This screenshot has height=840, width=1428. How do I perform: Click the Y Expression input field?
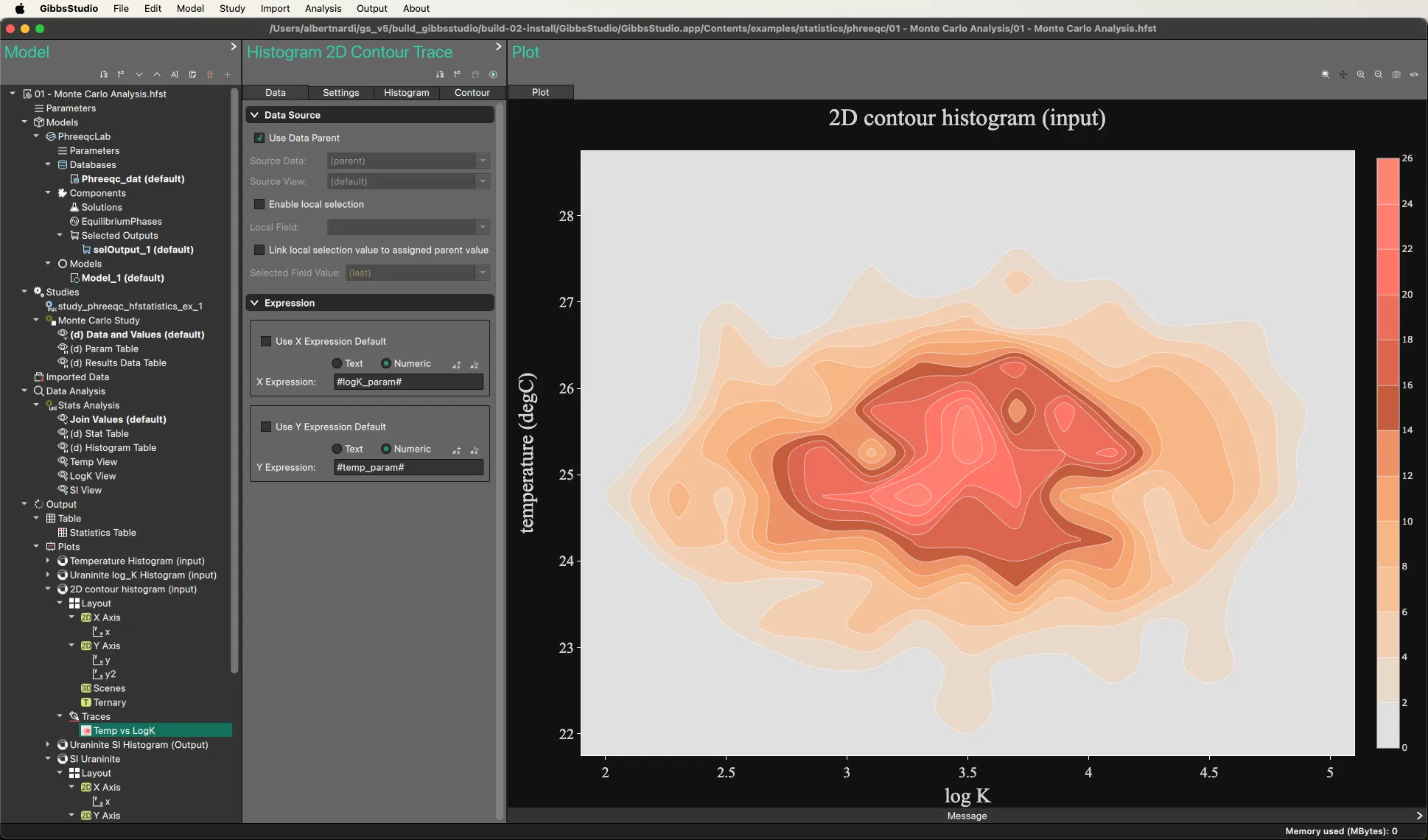[x=408, y=467]
